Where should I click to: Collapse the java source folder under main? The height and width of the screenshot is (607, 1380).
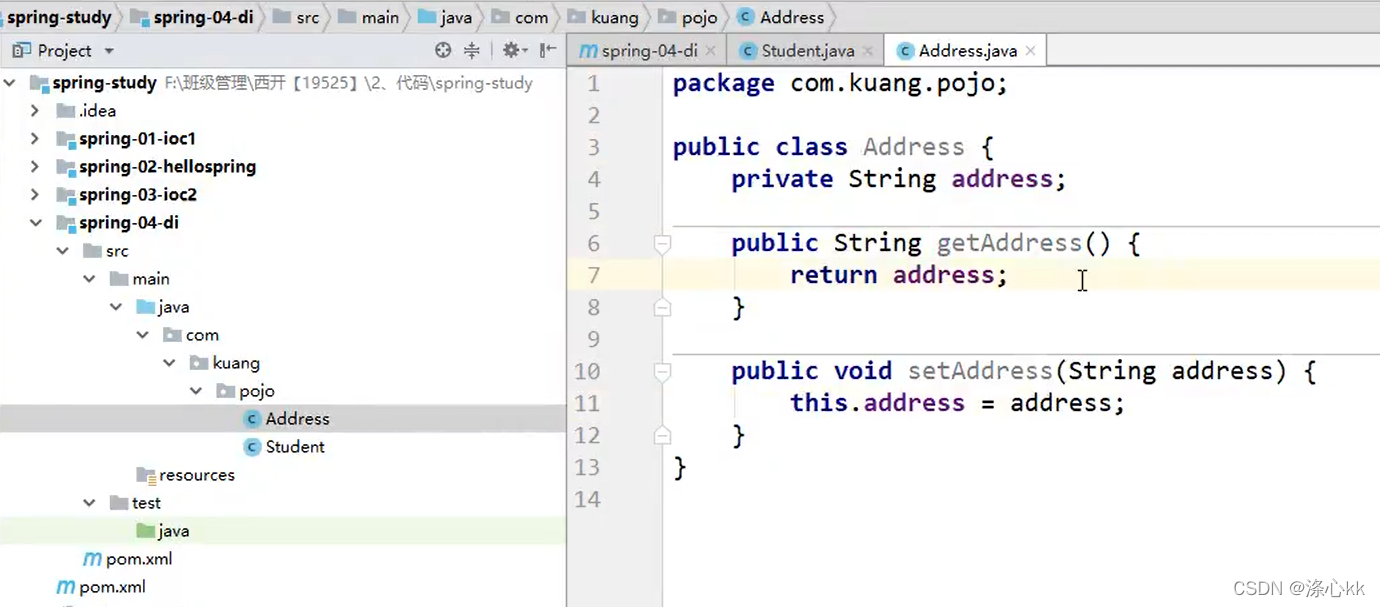[x=116, y=307]
